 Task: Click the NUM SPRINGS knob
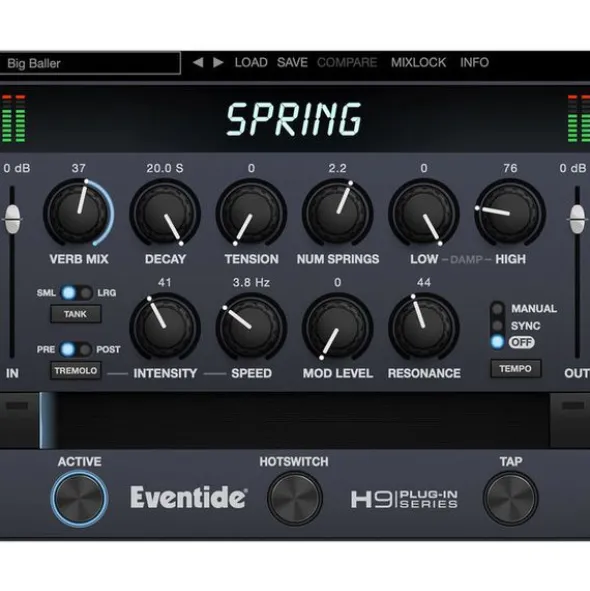[x=337, y=213]
